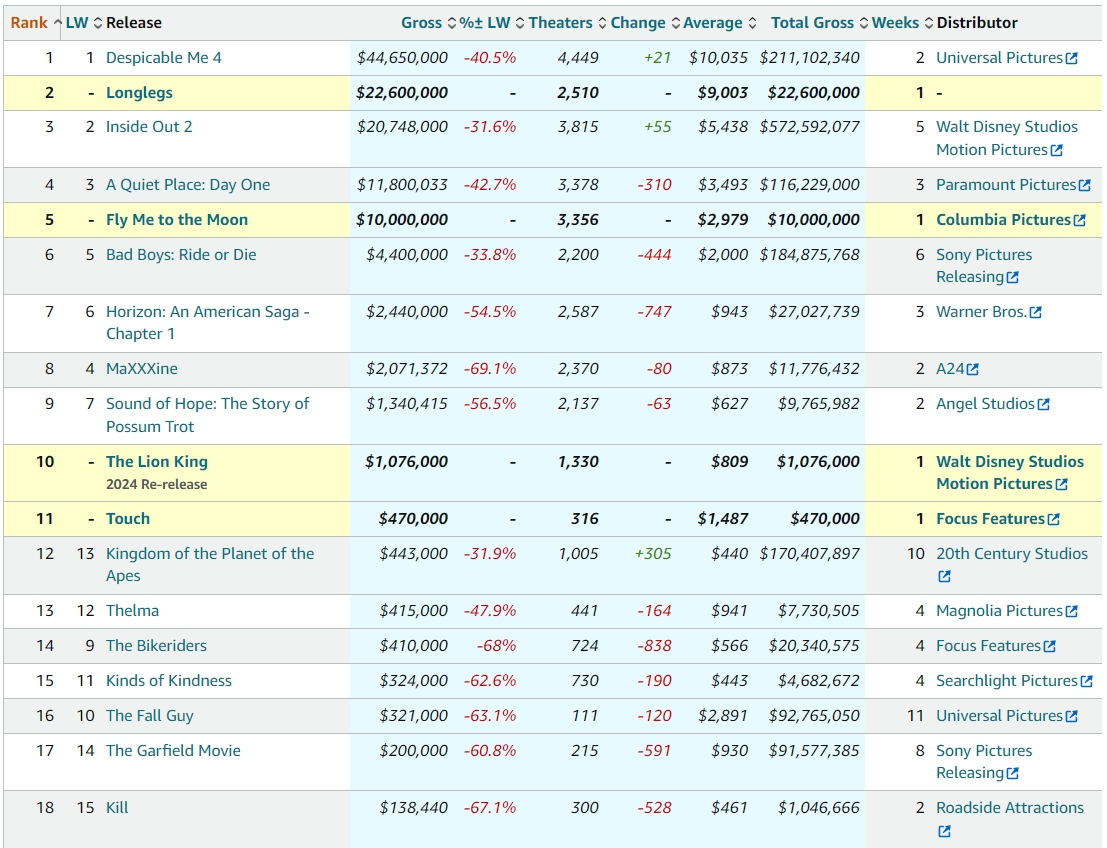The width and height of the screenshot is (1107, 848).
Task: Open The Lion King release link
Action: (x=157, y=462)
